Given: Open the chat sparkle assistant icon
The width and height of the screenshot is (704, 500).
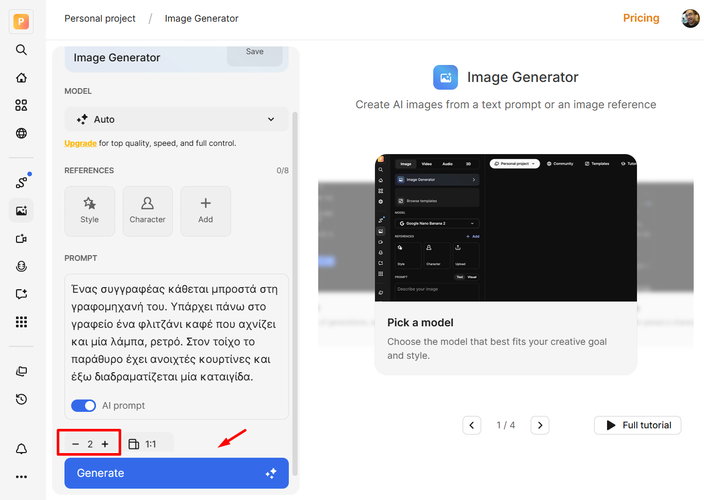Looking at the screenshot, I should coord(21,294).
